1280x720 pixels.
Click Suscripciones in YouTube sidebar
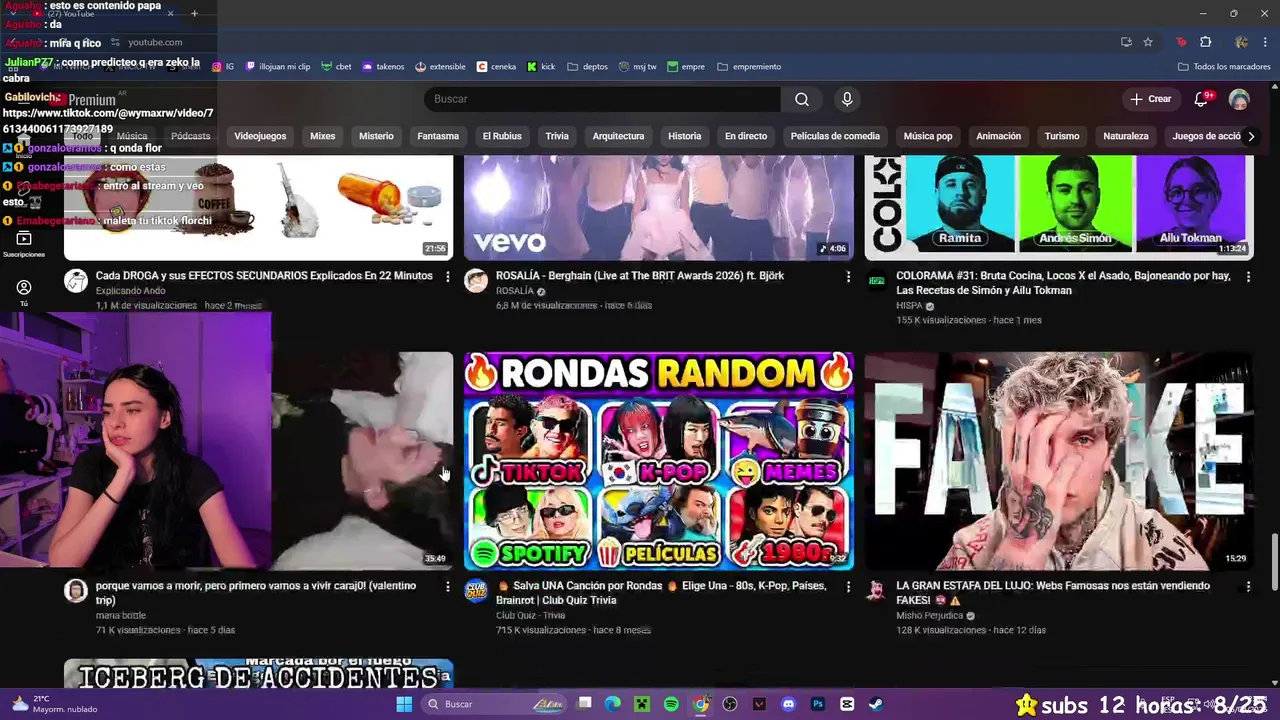(24, 244)
